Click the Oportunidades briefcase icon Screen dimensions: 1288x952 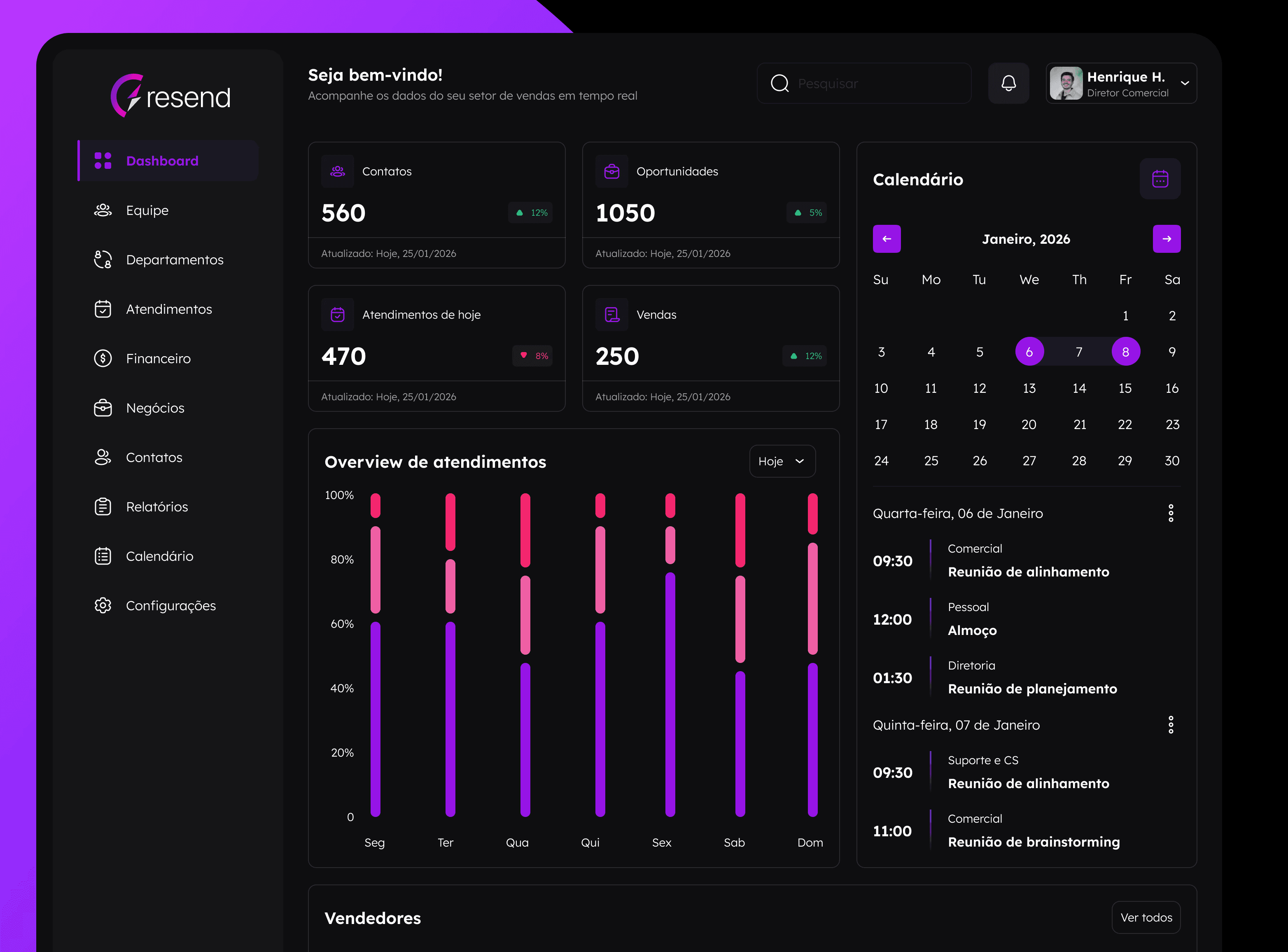(x=611, y=171)
